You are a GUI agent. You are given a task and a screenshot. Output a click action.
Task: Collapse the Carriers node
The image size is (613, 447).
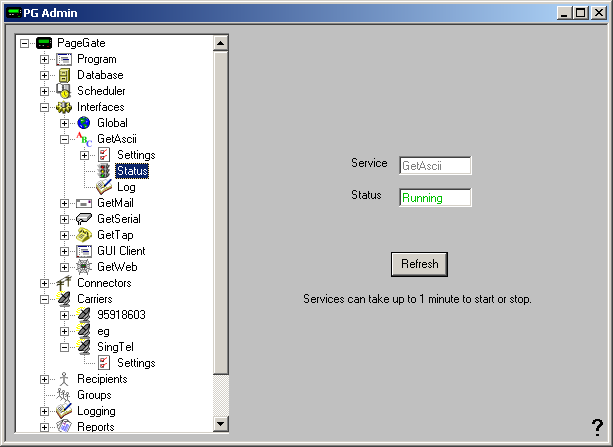[x=45, y=299]
